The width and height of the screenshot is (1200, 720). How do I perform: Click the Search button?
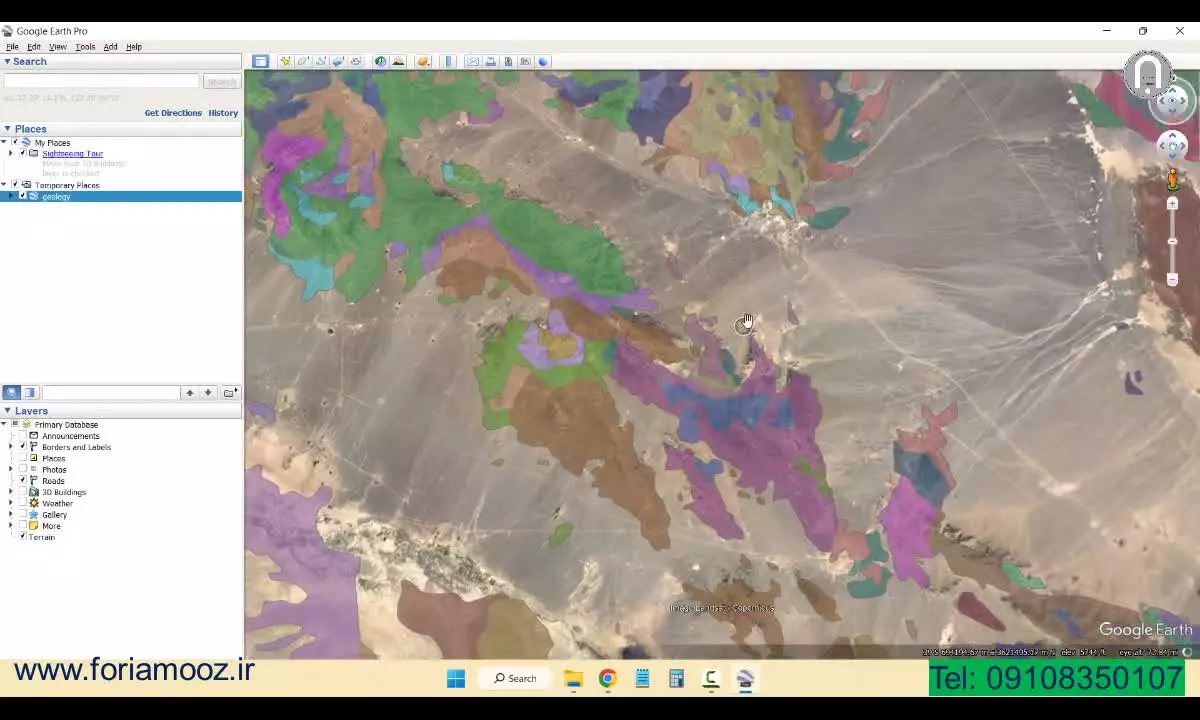tap(221, 81)
